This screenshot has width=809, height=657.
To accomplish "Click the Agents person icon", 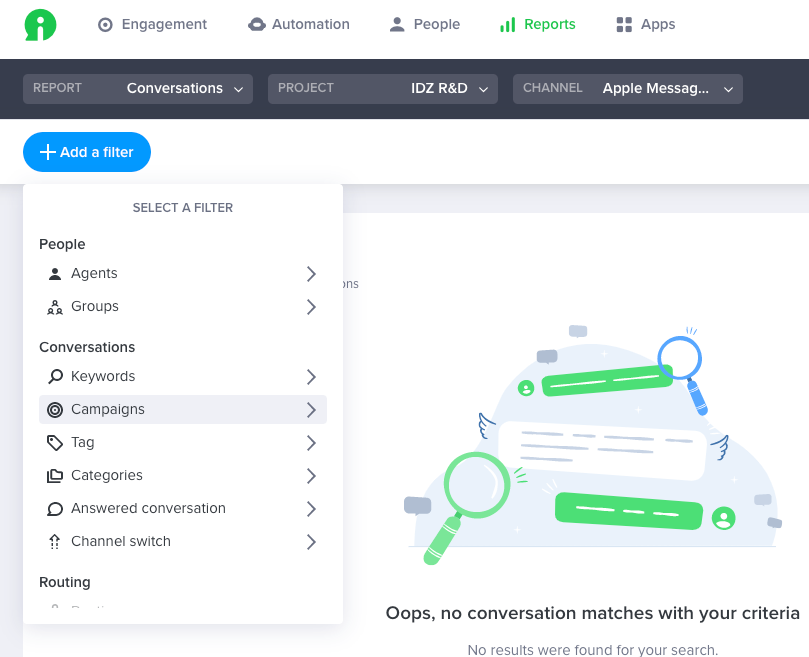I will (55, 274).
